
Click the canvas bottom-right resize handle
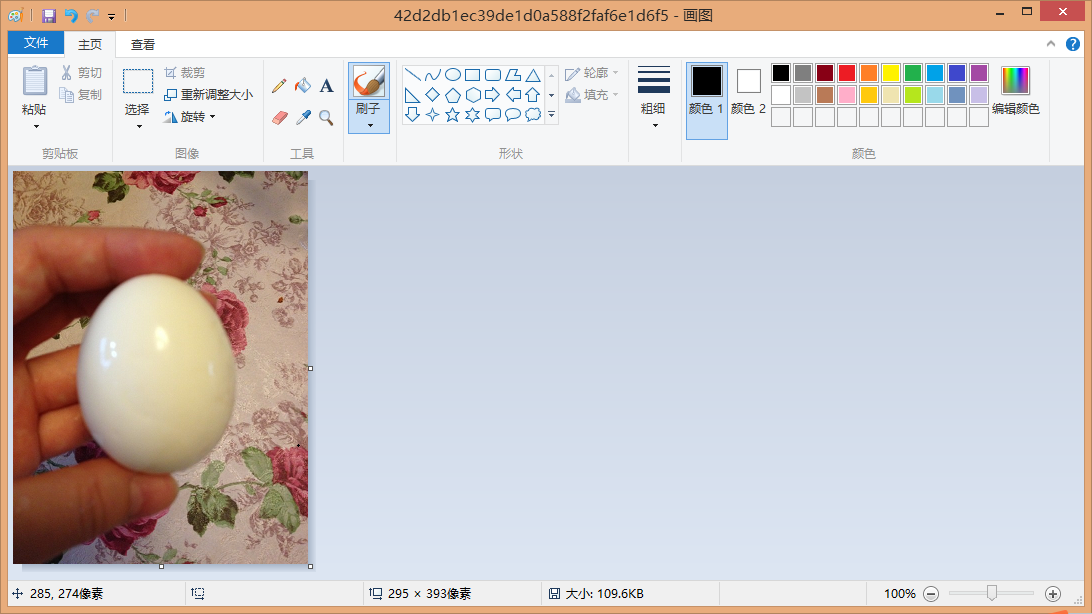(x=311, y=567)
